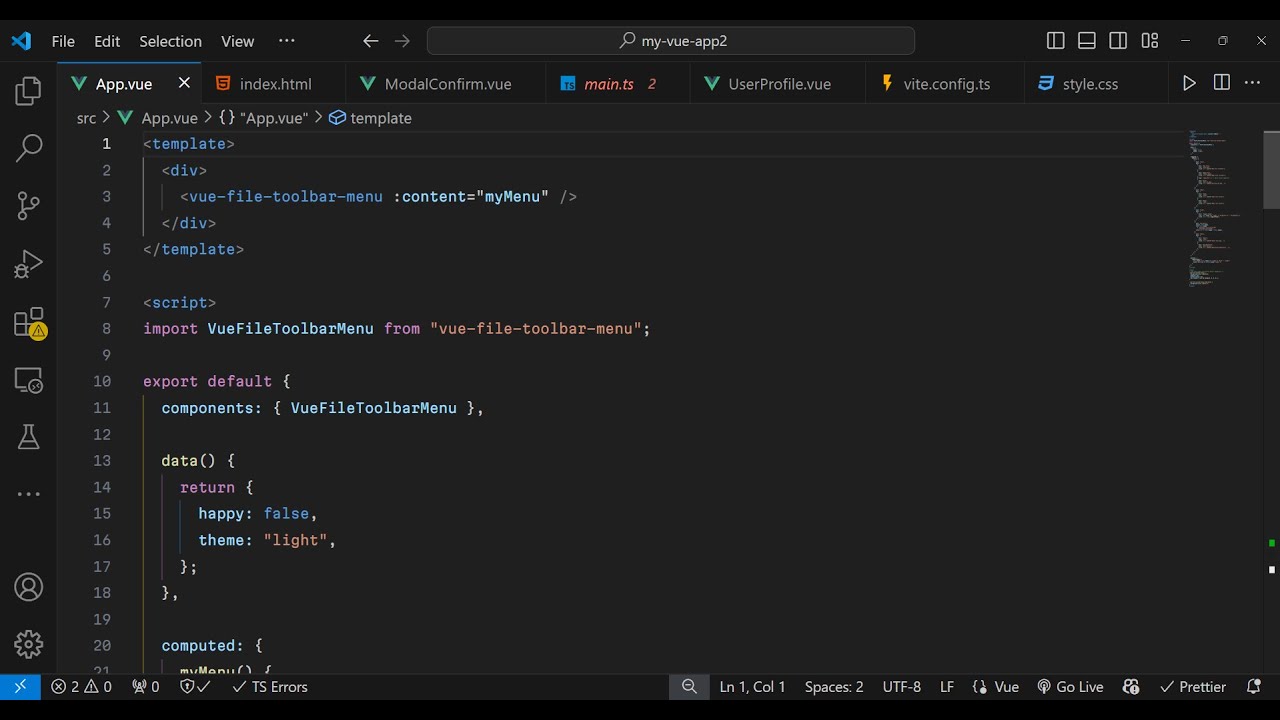
Task: Open the Selection menu
Action: [170, 41]
